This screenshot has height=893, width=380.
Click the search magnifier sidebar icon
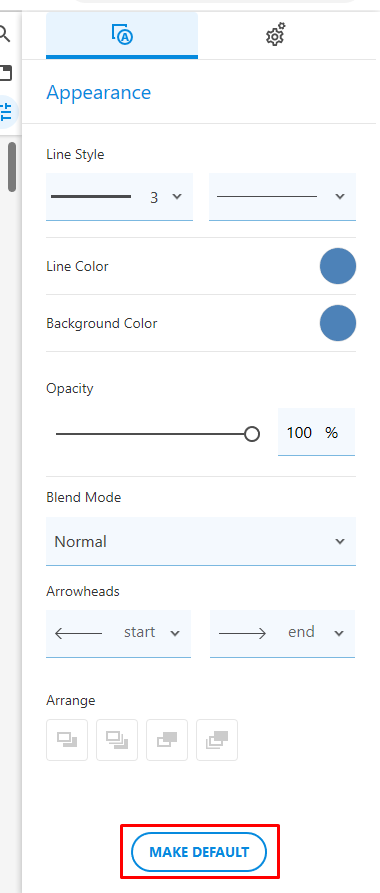pos(5,34)
